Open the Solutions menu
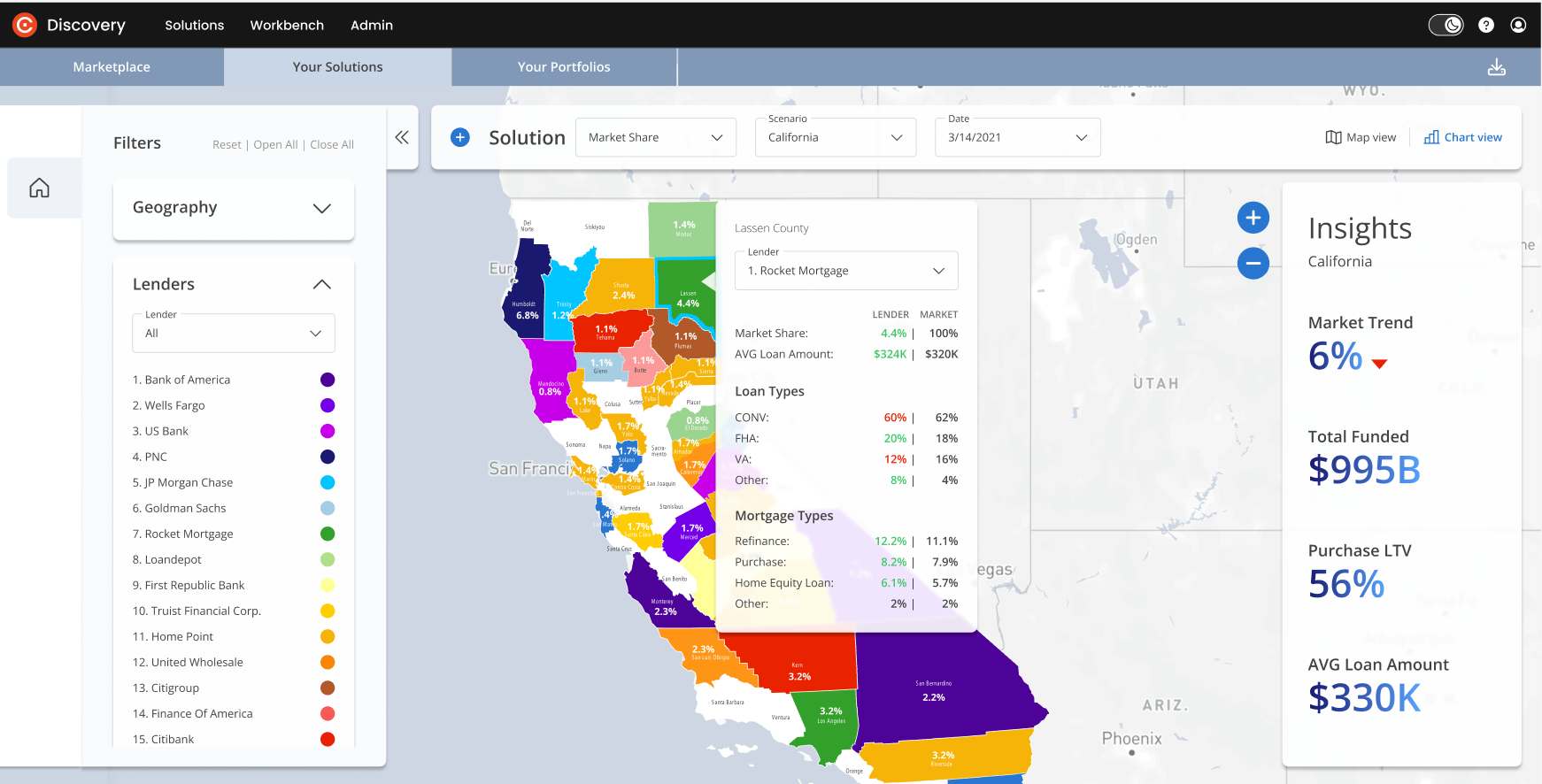The image size is (1542, 784). coord(195,25)
